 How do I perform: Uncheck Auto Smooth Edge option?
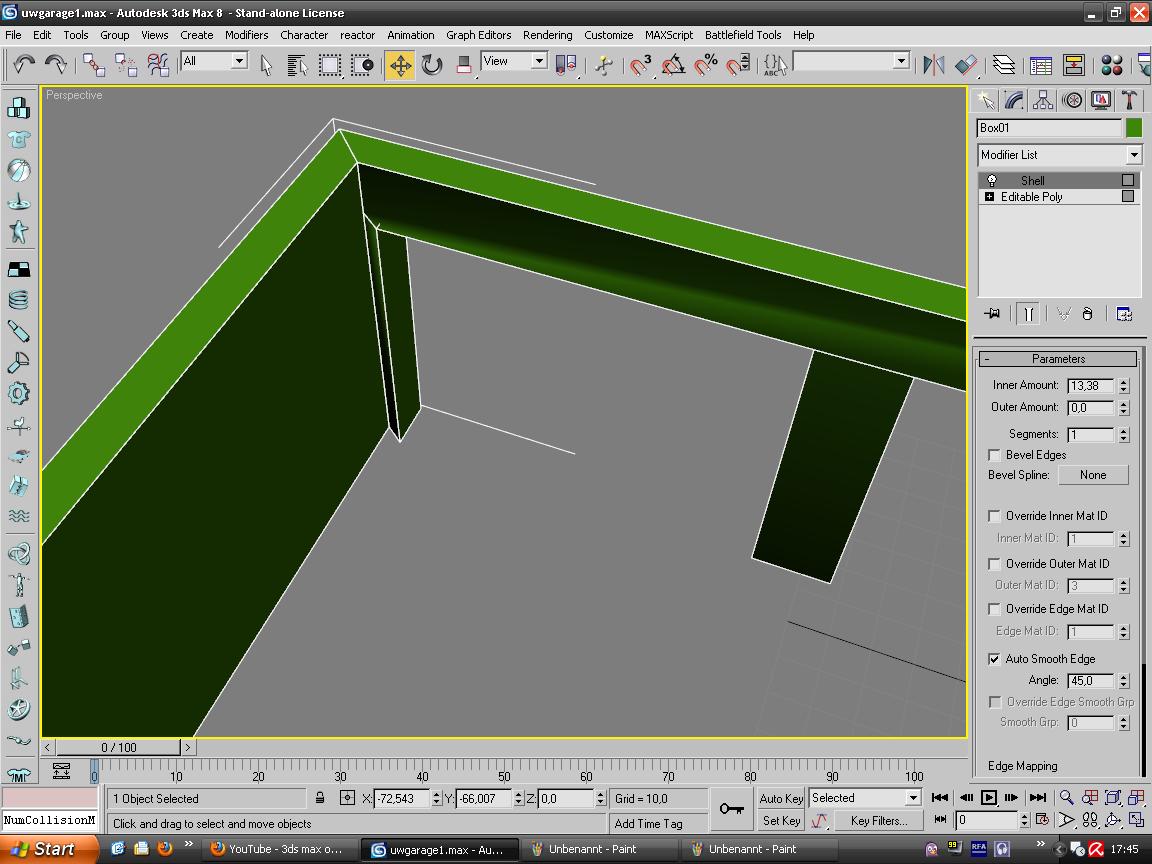click(994, 659)
